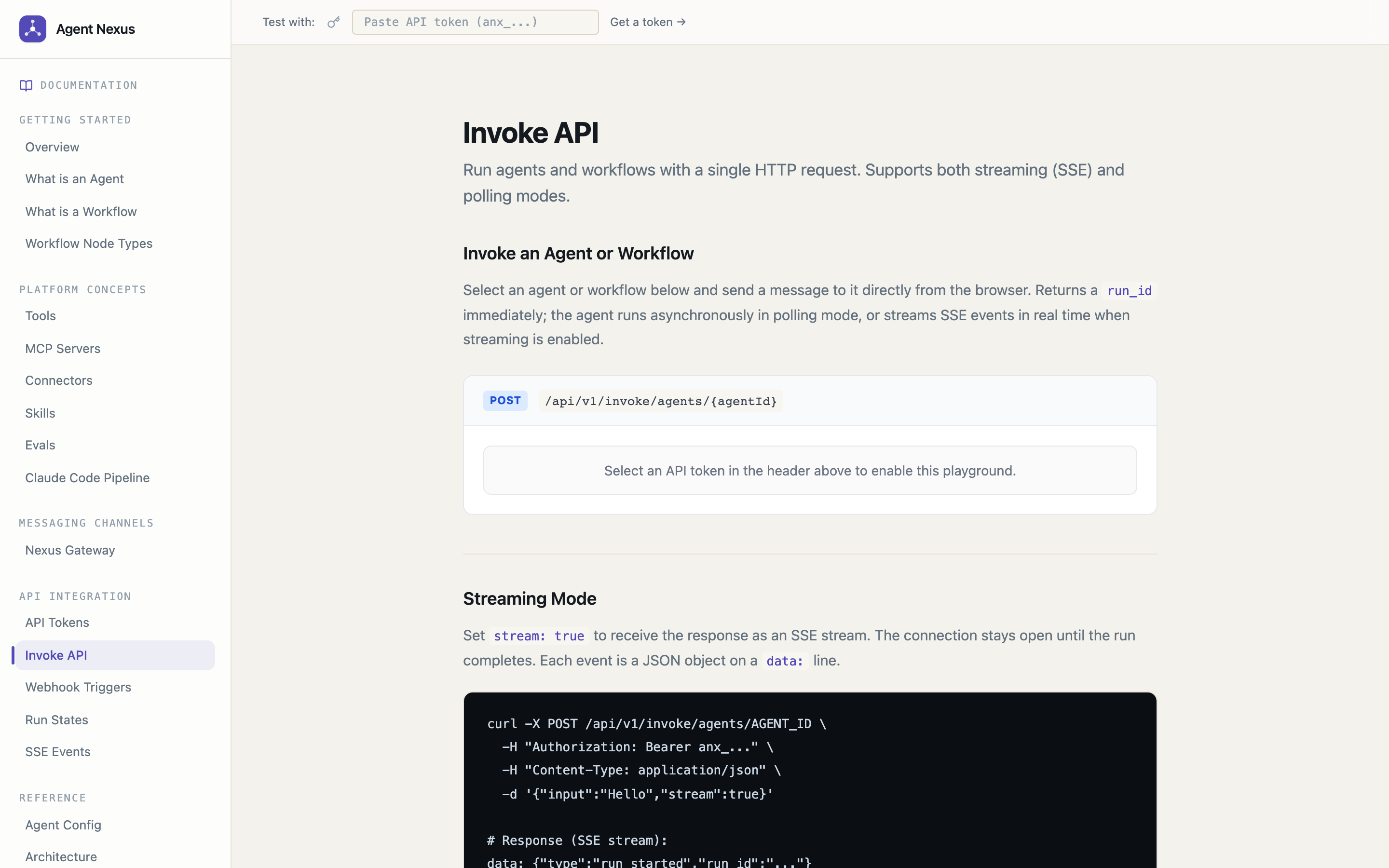
Task: Click the Streaming Mode section heading
Action: tap(530, 599)
